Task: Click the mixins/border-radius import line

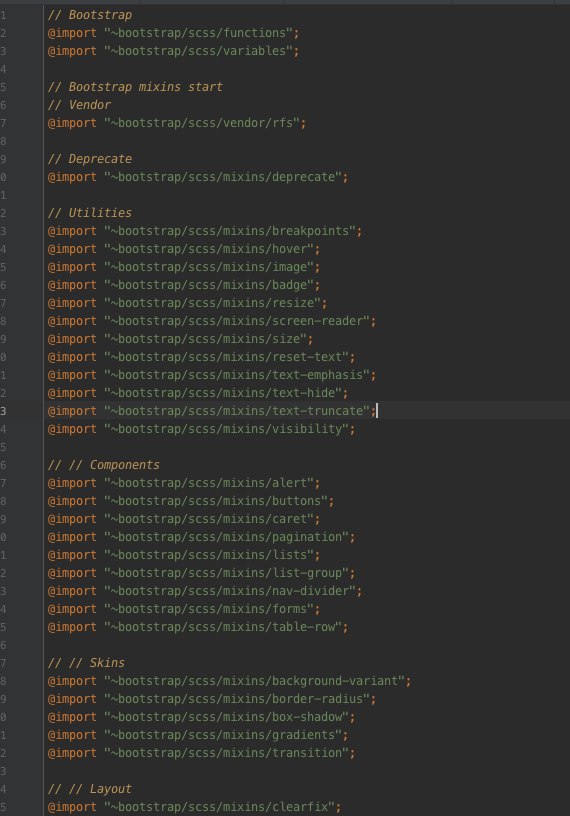Action: coord(212,699)
